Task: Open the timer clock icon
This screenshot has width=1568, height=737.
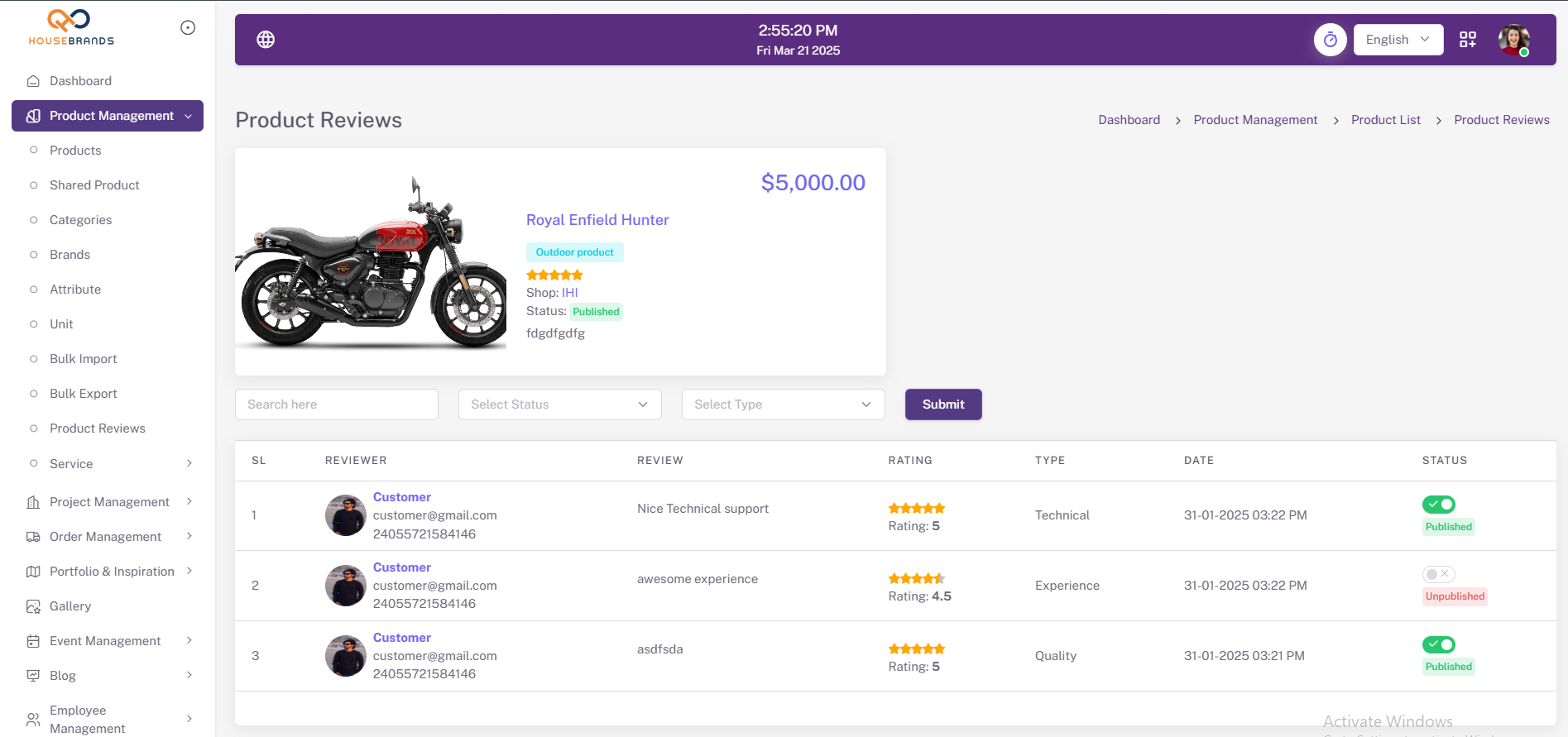Action: point(1330,40)
